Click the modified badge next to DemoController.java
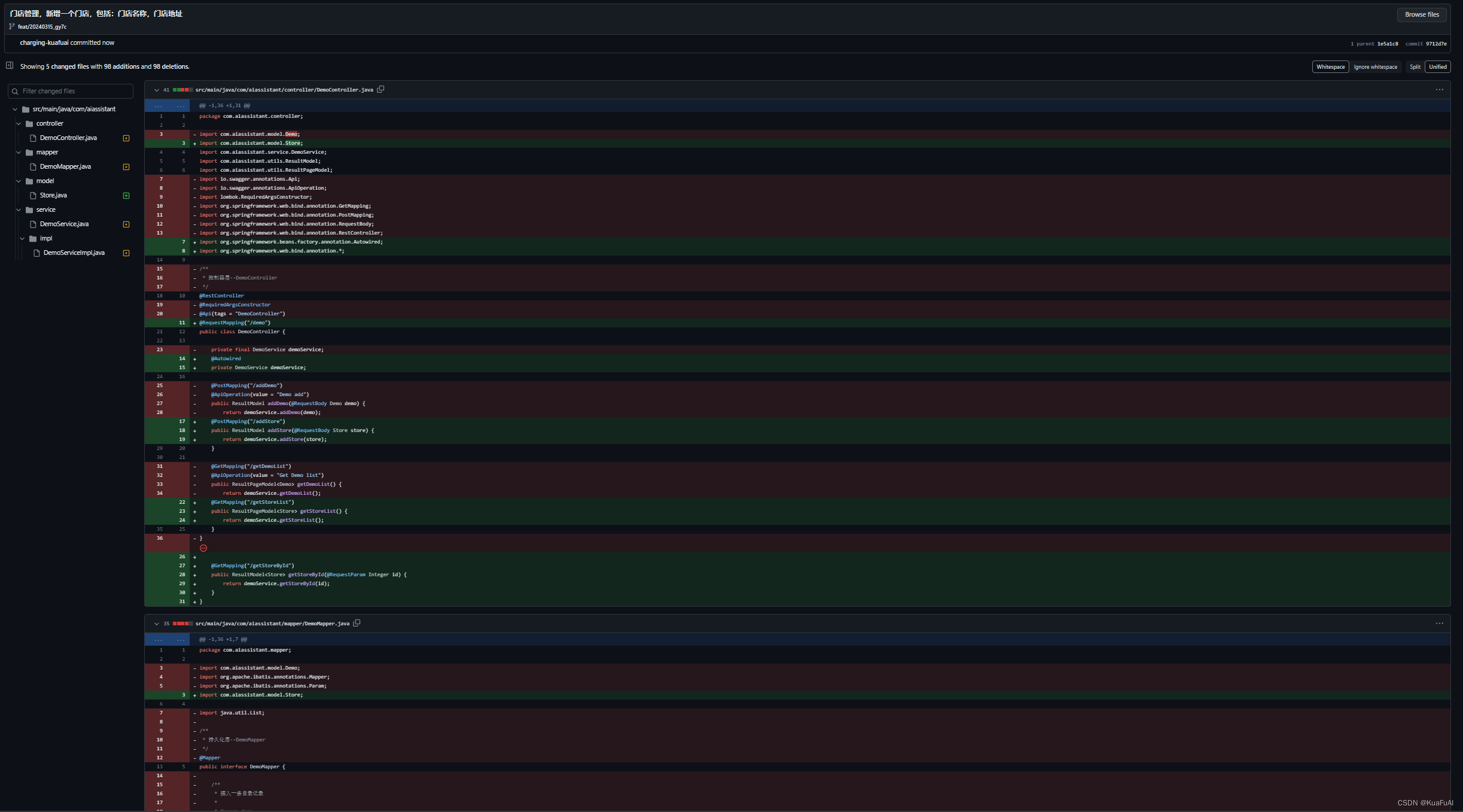Image resolution: width=1463 pixels, height=812 pixels. 126,138
